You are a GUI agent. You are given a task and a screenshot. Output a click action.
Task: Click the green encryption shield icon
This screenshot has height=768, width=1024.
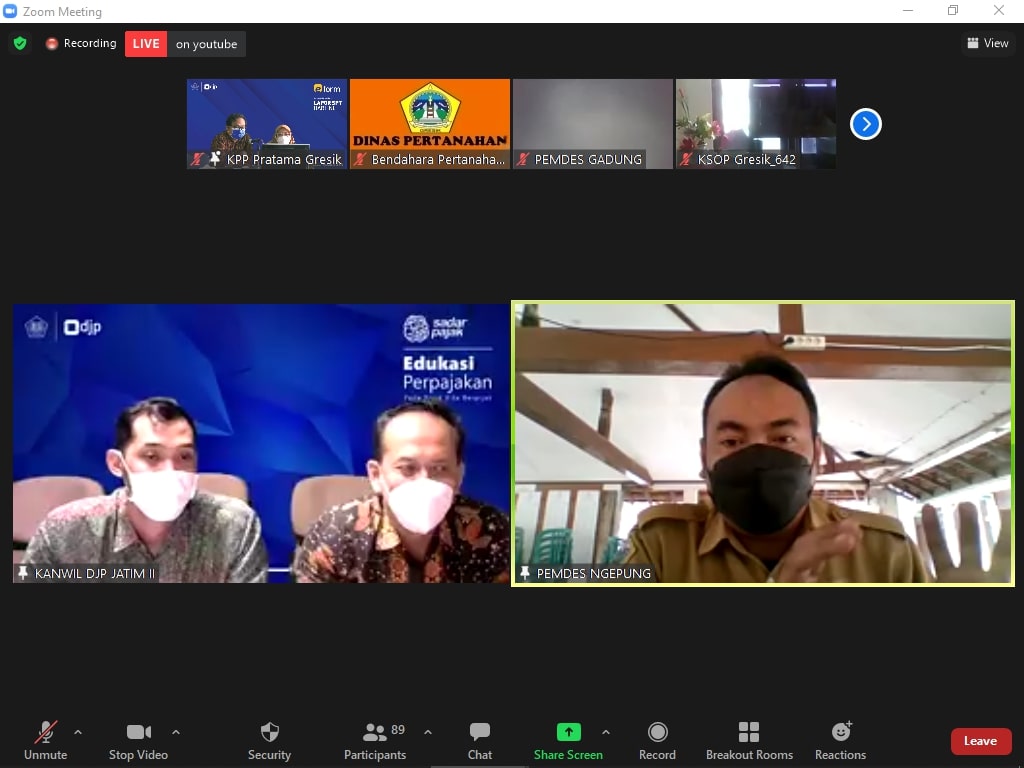click(x=20, y=44)
